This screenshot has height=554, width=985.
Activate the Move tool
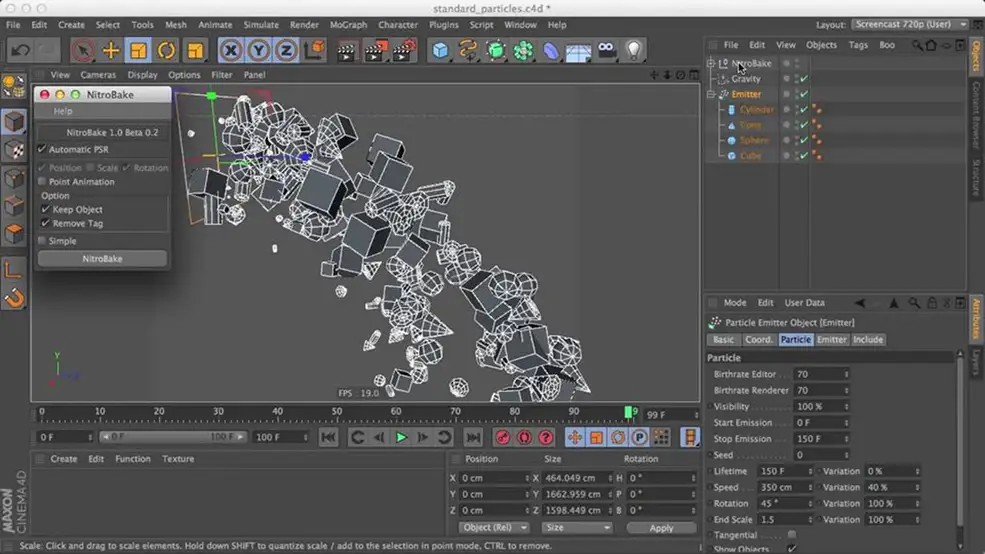pyautogui.click(x=111, y=50)
